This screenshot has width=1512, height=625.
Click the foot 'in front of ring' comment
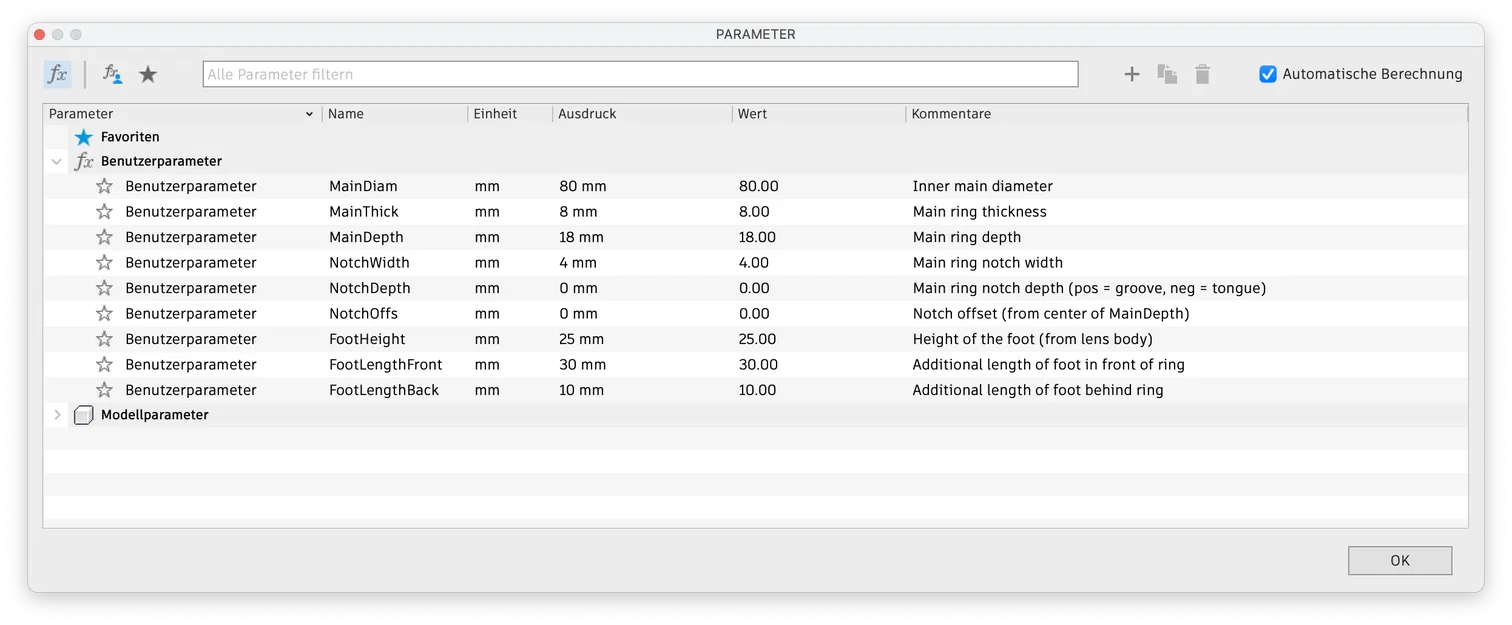tap(1048, 365)
